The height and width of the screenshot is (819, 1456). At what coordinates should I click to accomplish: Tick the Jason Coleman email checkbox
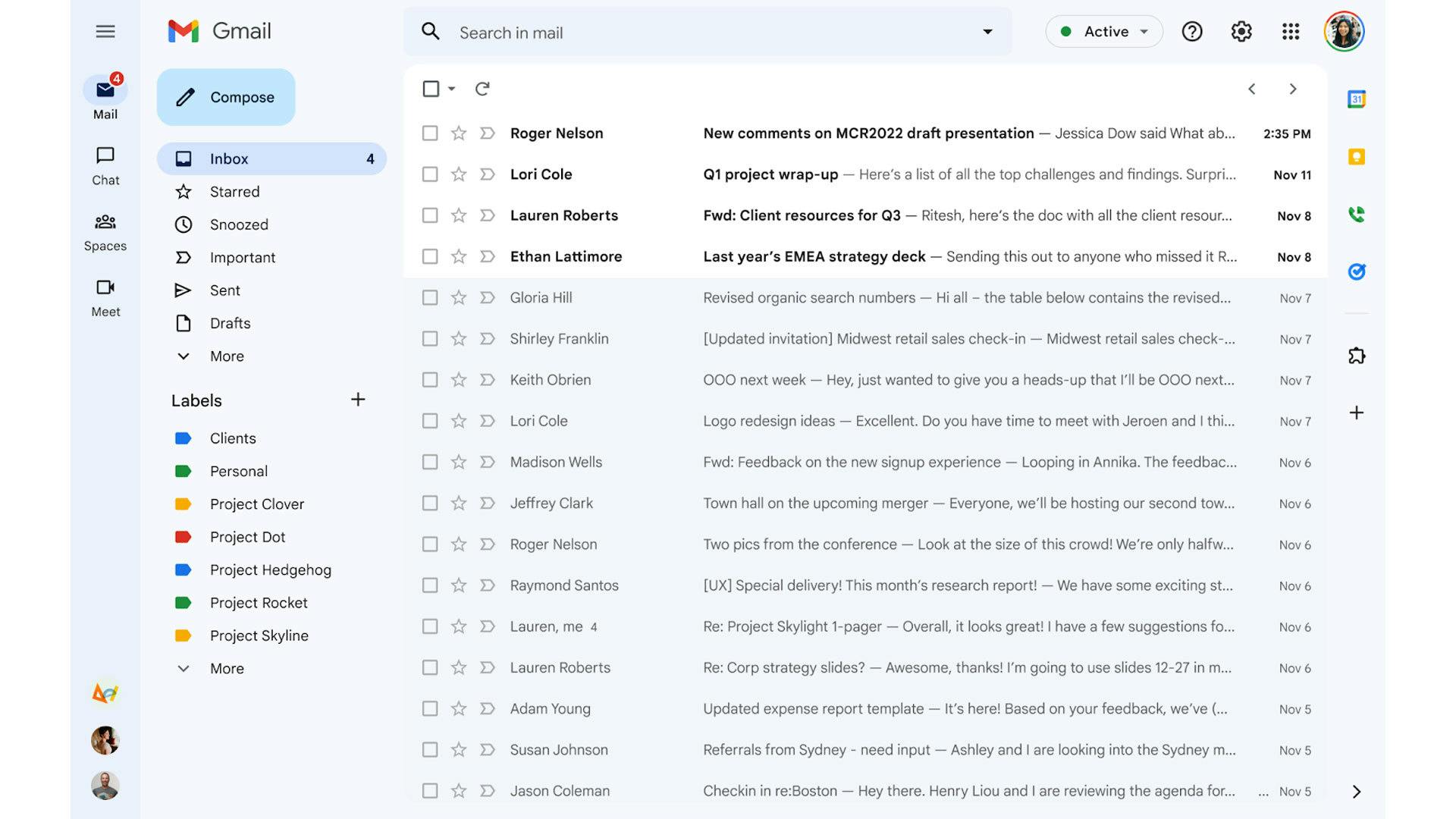(x=430, y=791)
